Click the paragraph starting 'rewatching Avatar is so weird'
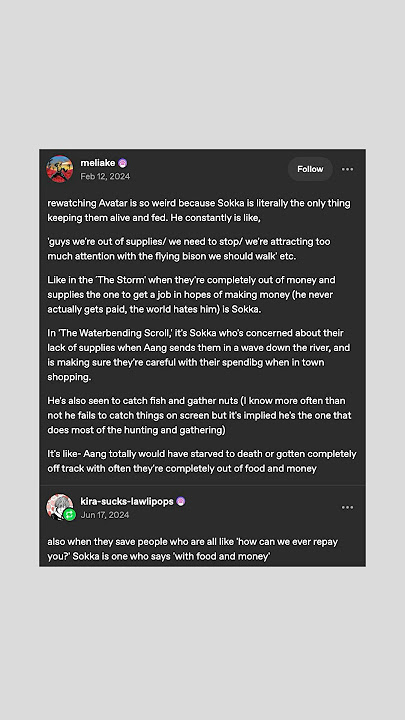 tap(199, 210)
